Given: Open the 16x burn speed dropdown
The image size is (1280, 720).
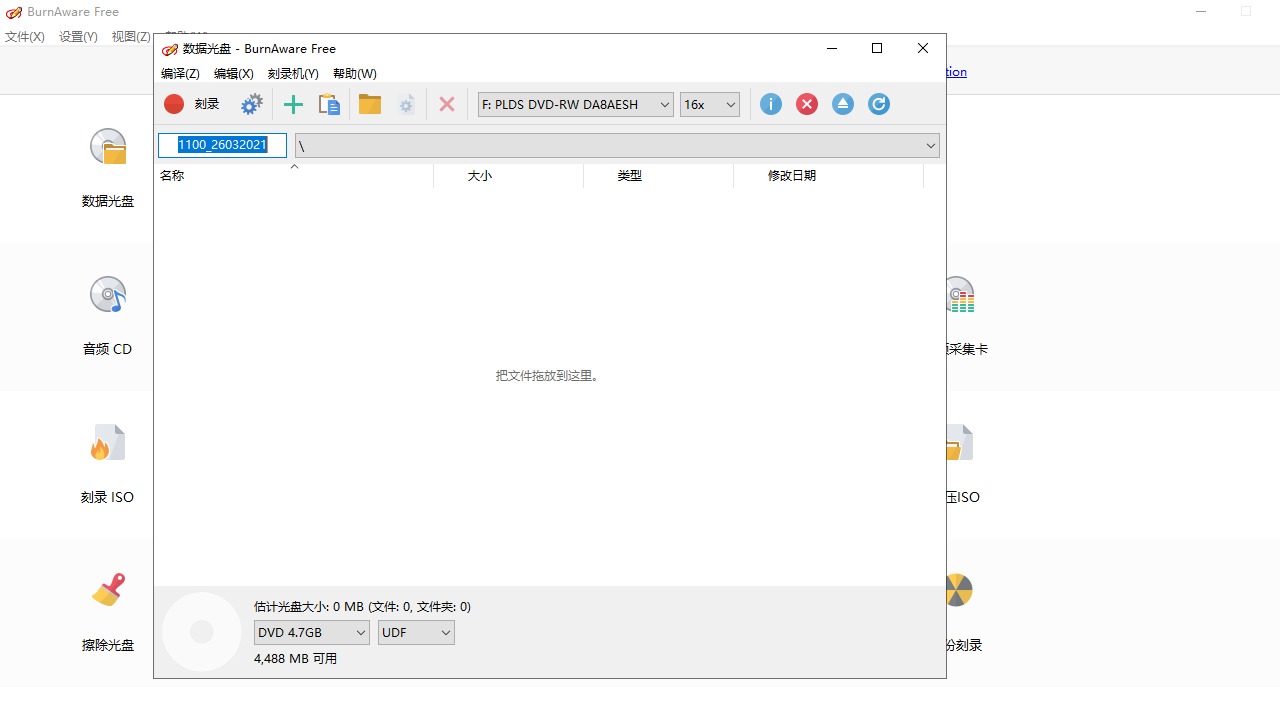Looking at the screenshot, I should [709, 104].
